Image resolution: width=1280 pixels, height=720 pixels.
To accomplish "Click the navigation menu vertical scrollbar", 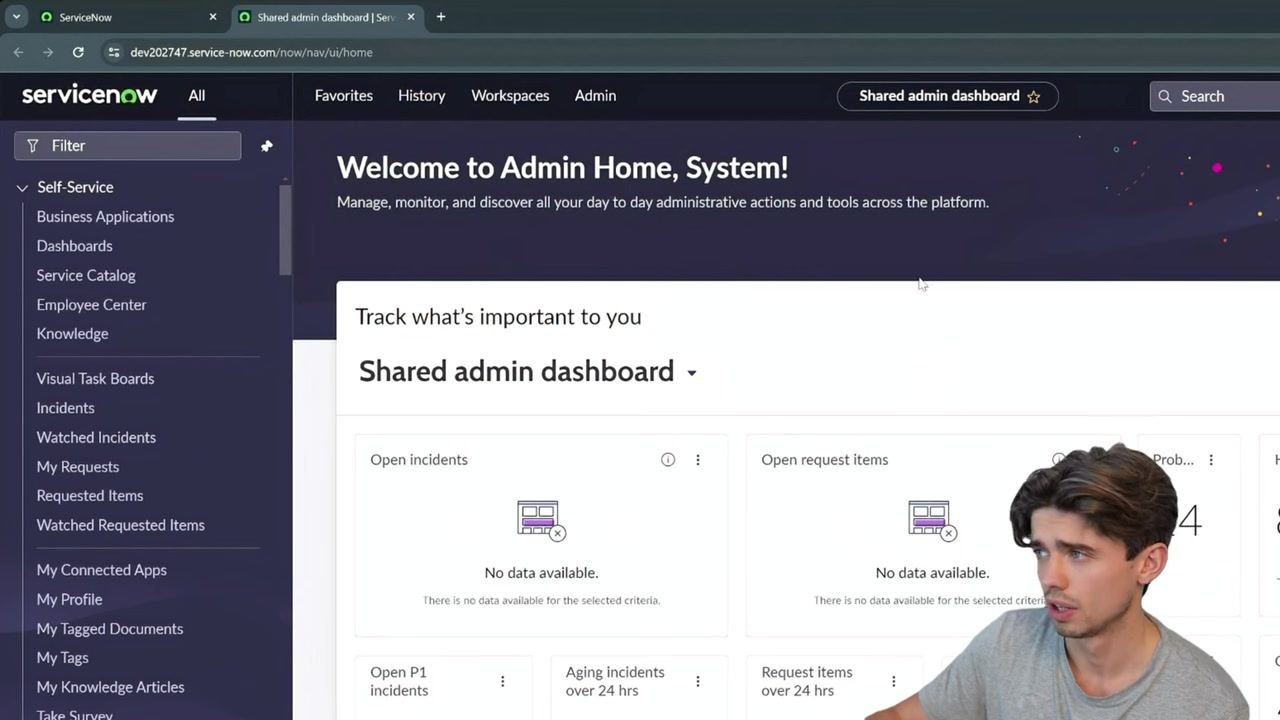I will coord(285,230).
